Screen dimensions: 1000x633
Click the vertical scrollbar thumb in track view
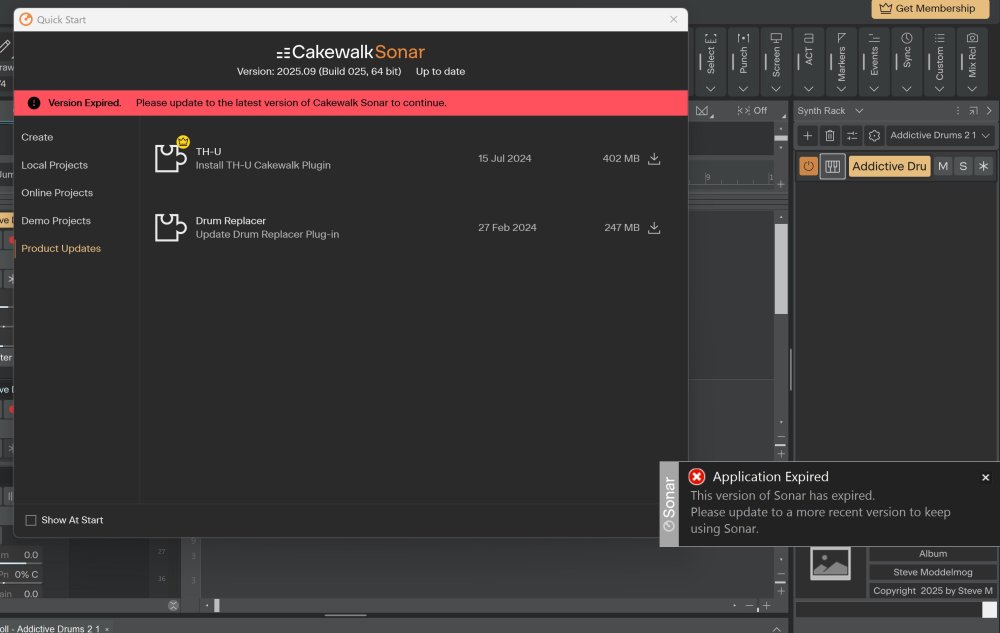coord(781,268)
